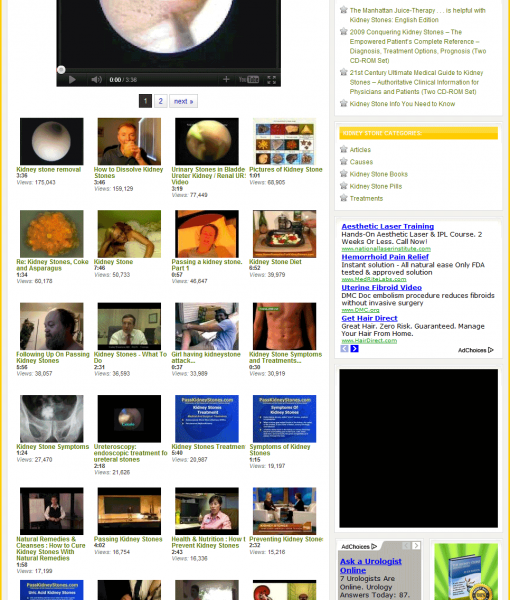Open the Kidney Stone 7:46 video thumbnail

129,233
